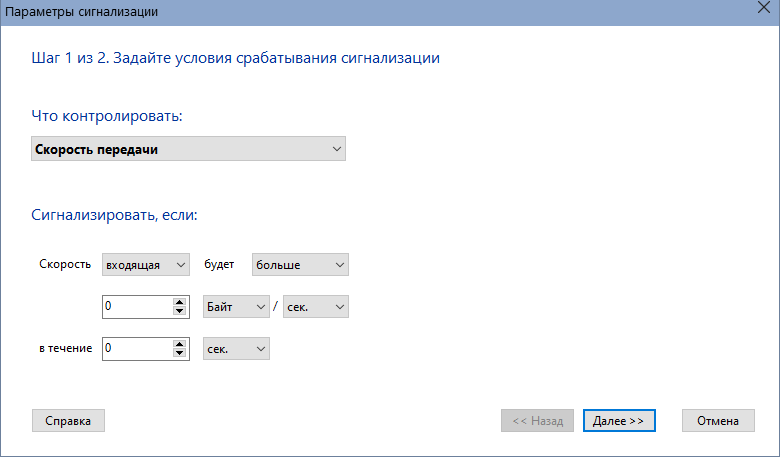Open the 'Байт' unit dropdown

pos(236,307)
